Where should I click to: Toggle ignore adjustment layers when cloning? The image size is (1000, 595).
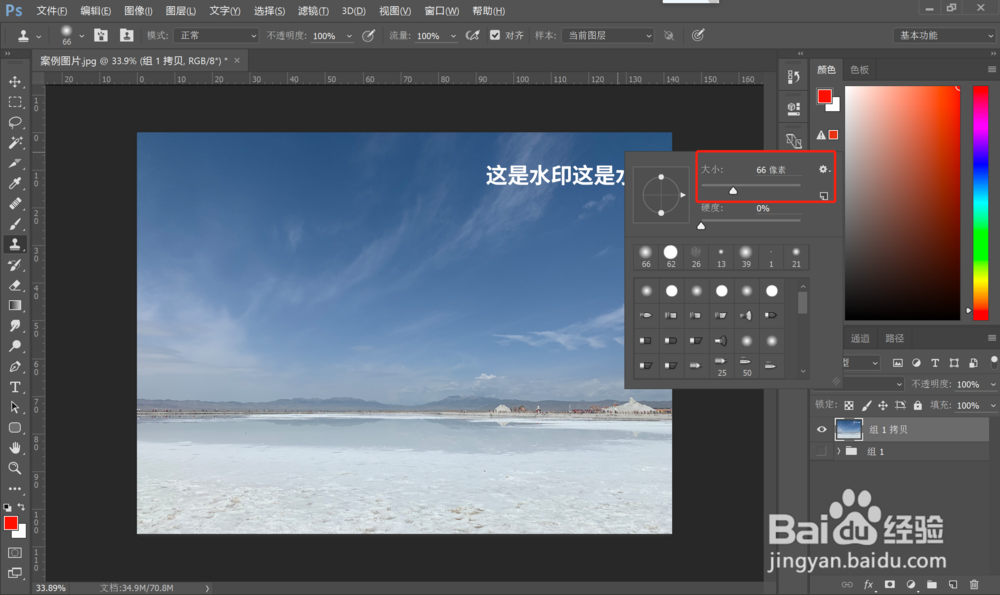[668, 36]
